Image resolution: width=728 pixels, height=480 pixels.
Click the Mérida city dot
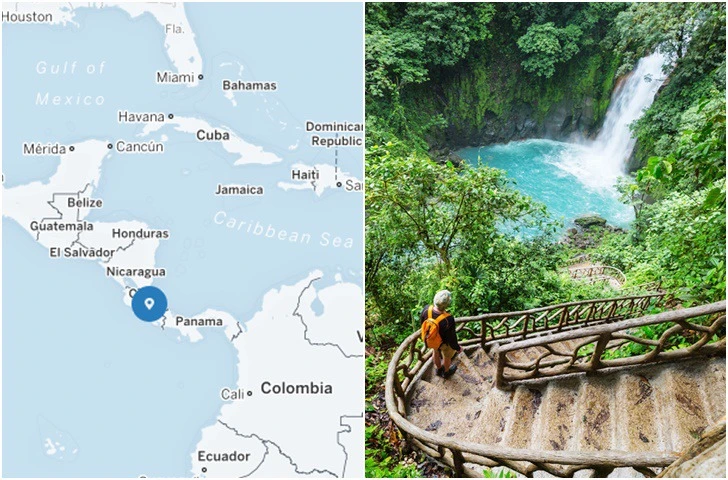click(72, 149)
